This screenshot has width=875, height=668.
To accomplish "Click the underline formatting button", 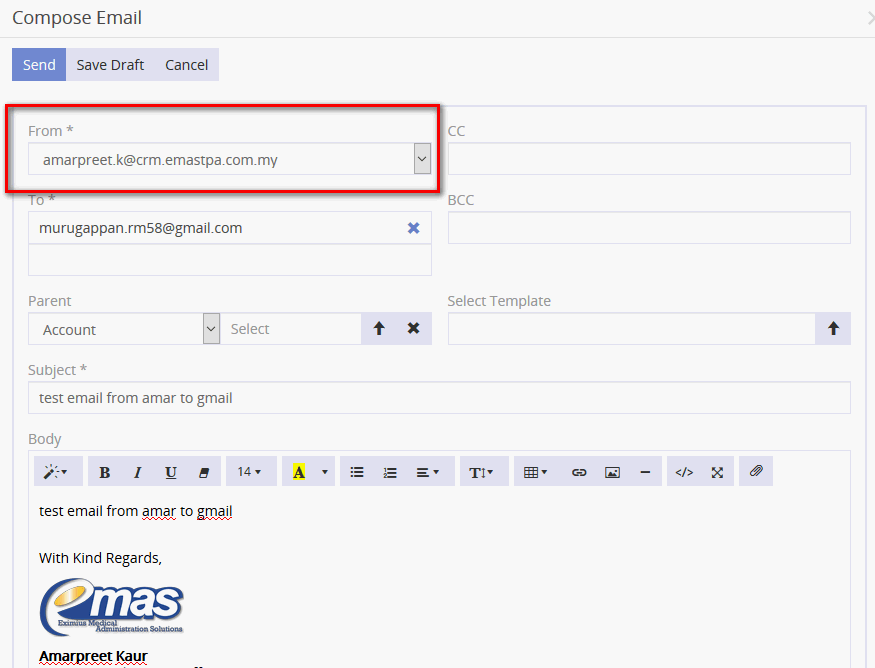I will pos(171,472).
